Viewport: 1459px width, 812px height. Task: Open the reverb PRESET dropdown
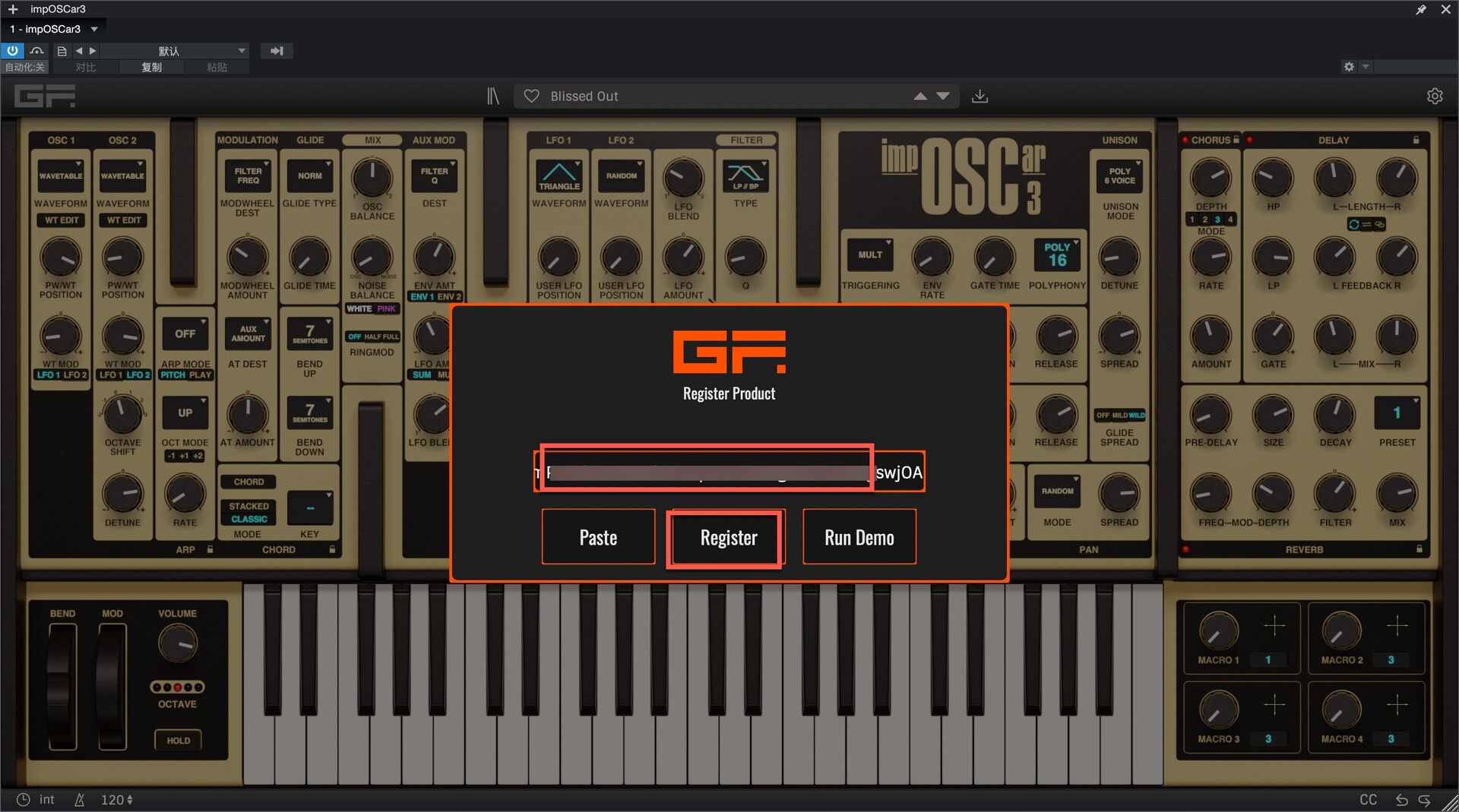tap(1397, 413)
